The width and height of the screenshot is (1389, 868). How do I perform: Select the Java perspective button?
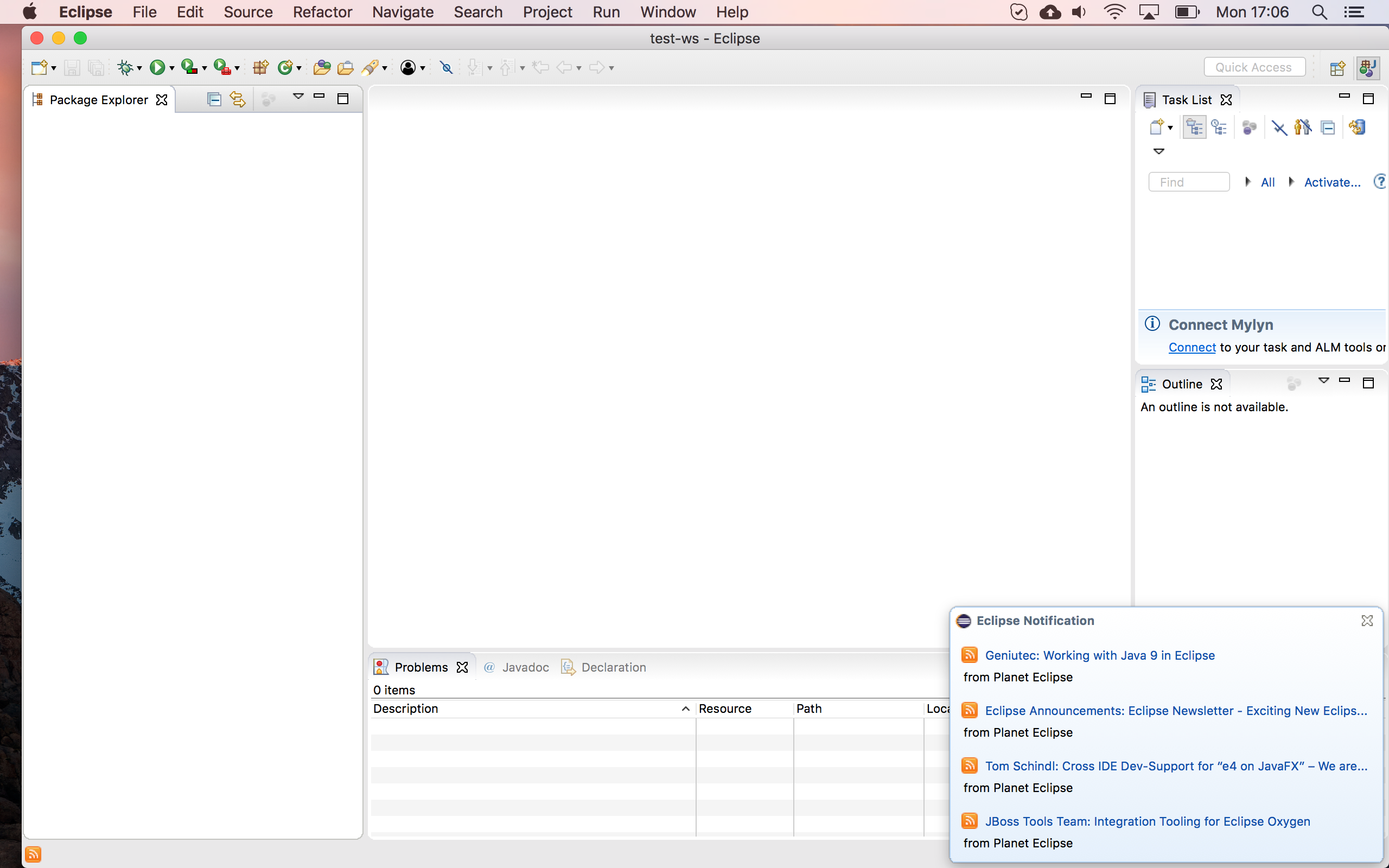1368,68
